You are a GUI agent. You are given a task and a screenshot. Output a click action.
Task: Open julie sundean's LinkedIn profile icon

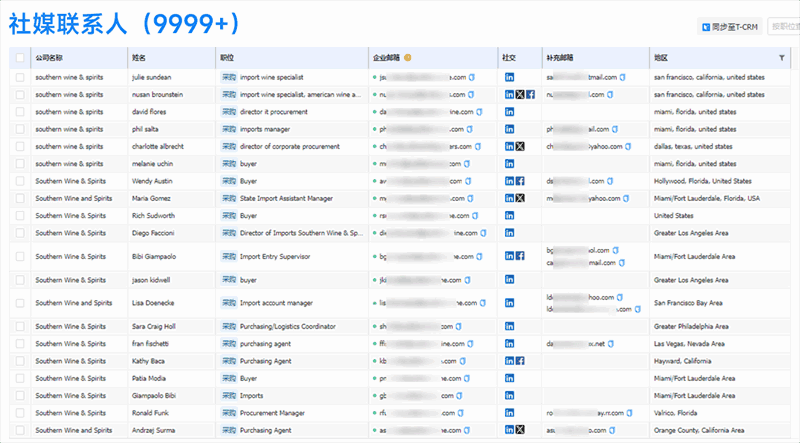click(x=509, y=77)
